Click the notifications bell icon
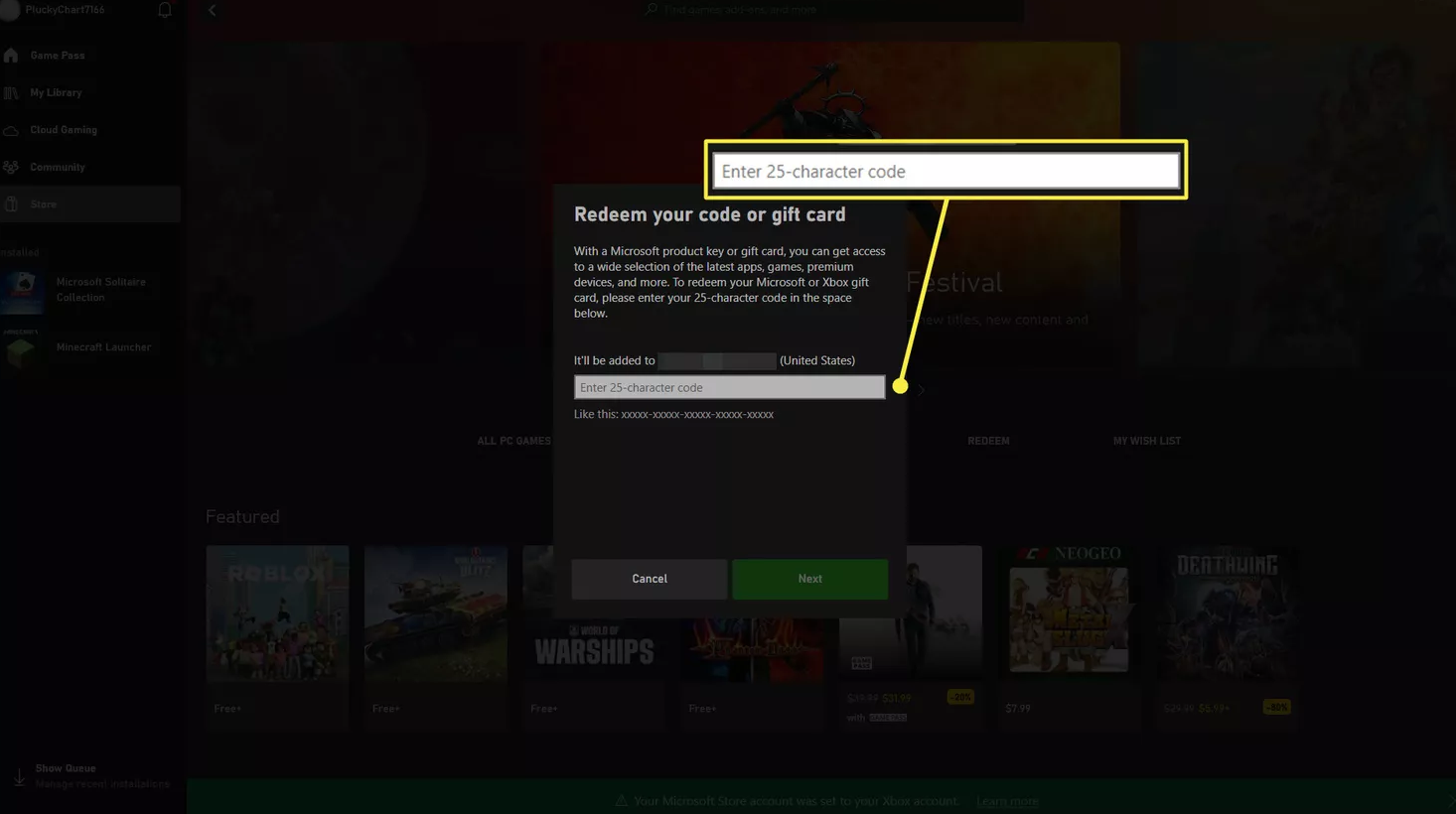1456x814 pixels. (x=165, y=10)
